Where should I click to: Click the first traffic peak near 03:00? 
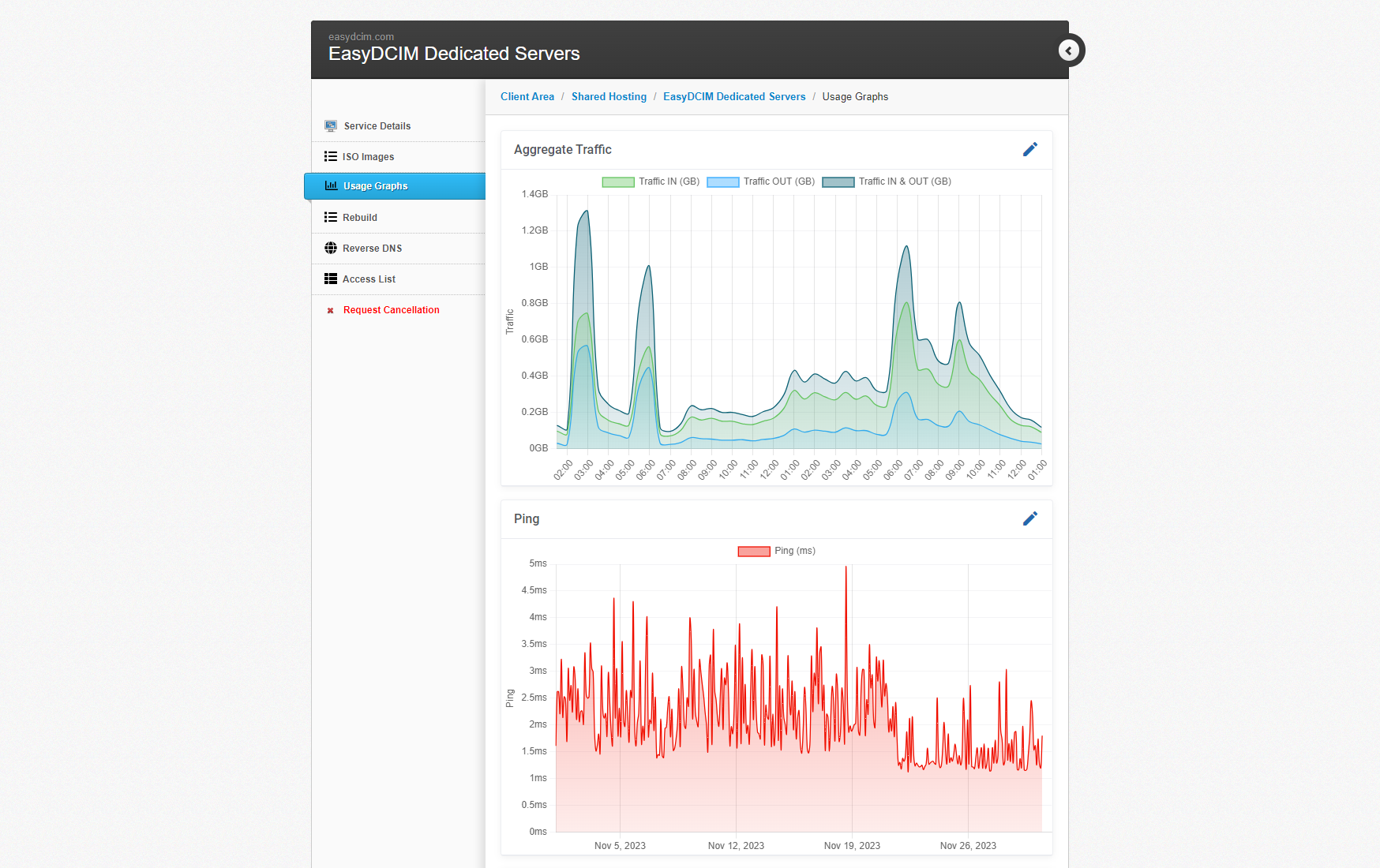tap(585, 211)
